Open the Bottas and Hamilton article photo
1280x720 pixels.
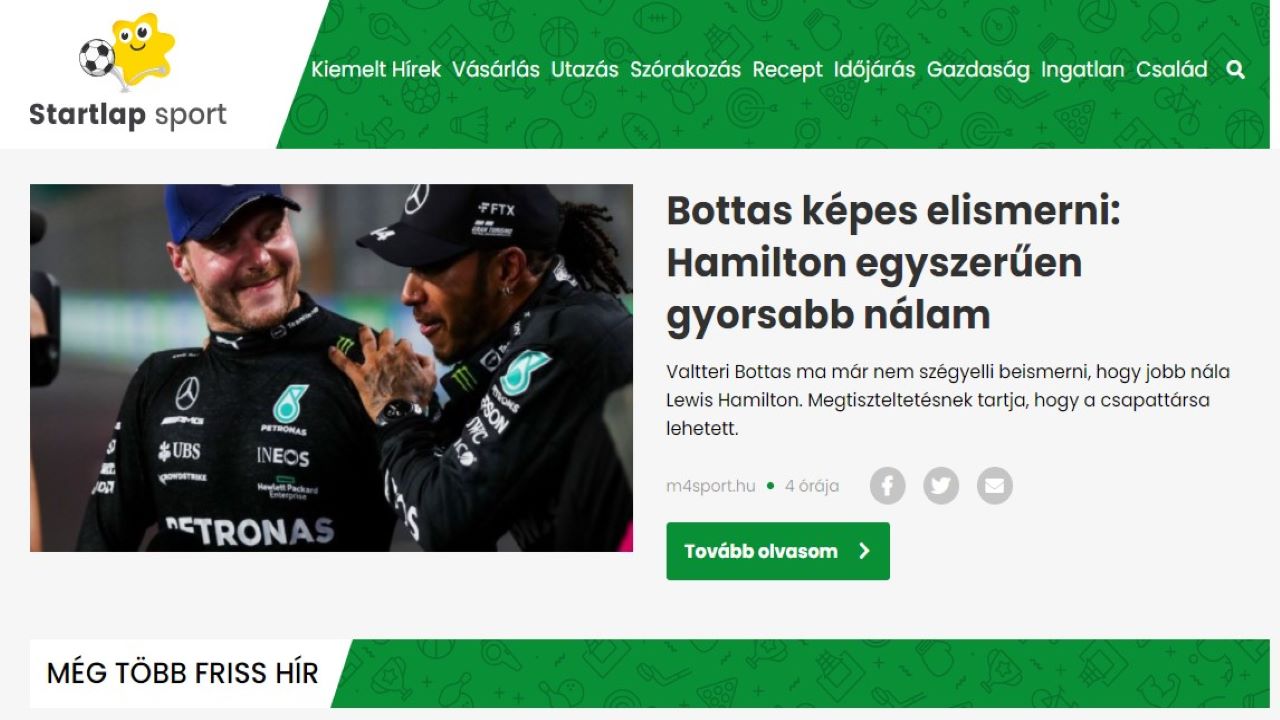coord(331,368)
